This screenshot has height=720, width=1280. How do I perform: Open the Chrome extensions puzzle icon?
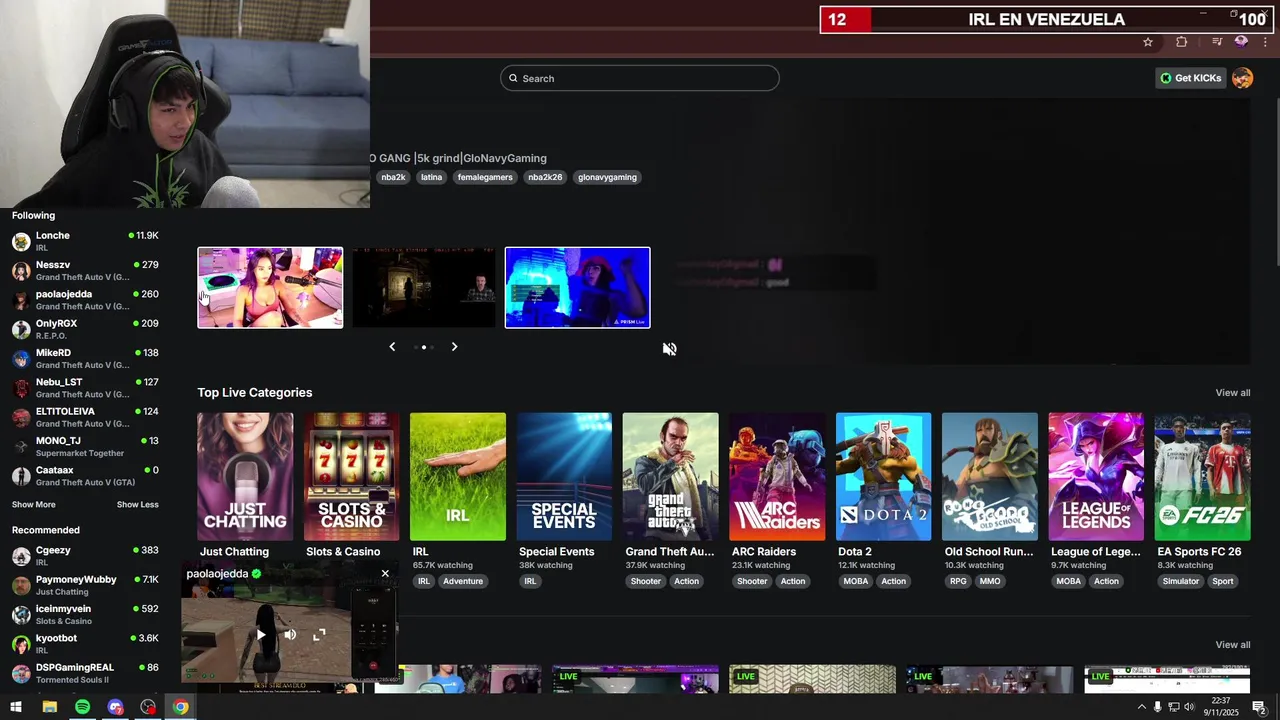click(1182, 42)
